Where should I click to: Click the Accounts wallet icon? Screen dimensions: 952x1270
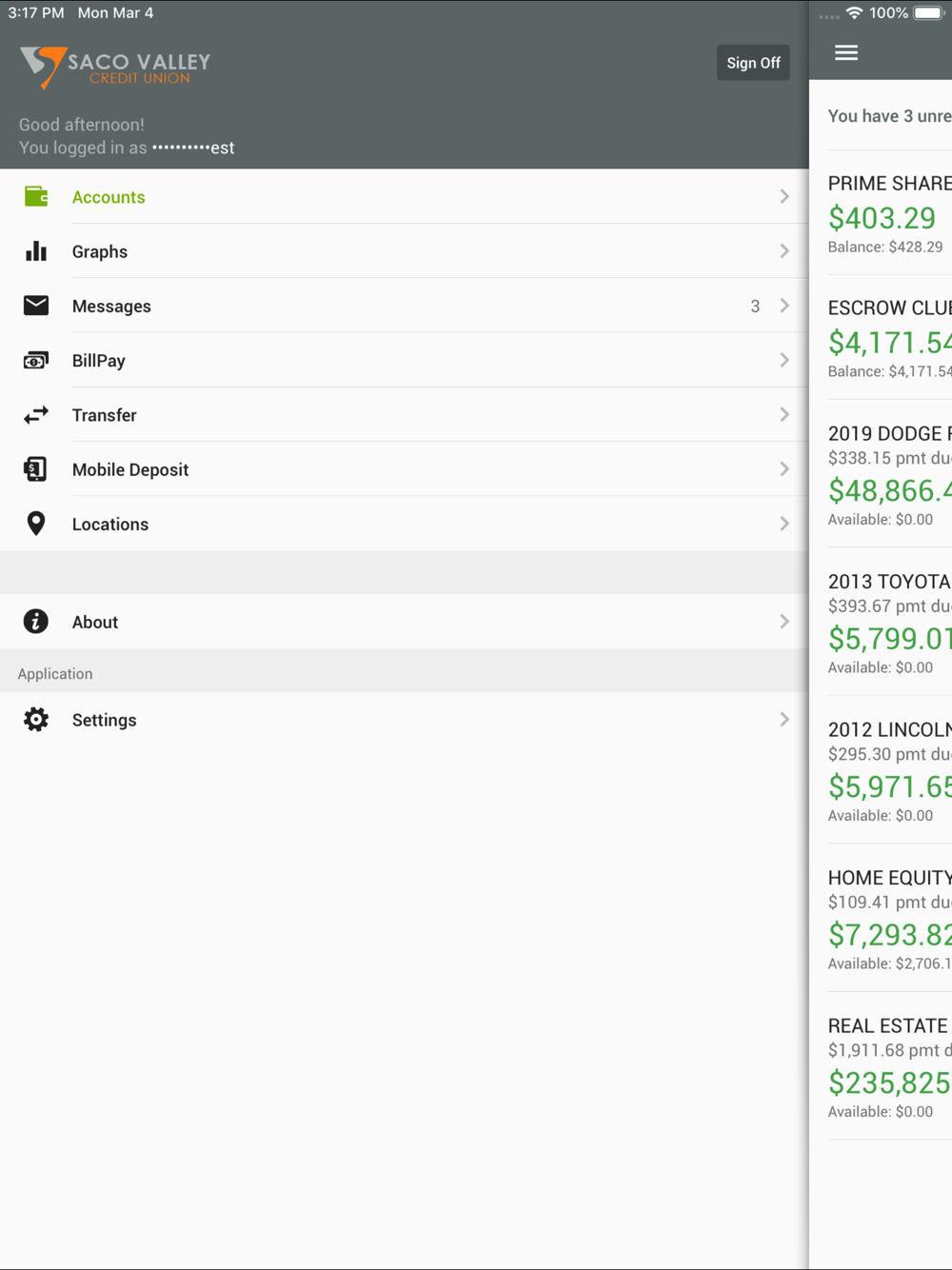tap(36, 197)
